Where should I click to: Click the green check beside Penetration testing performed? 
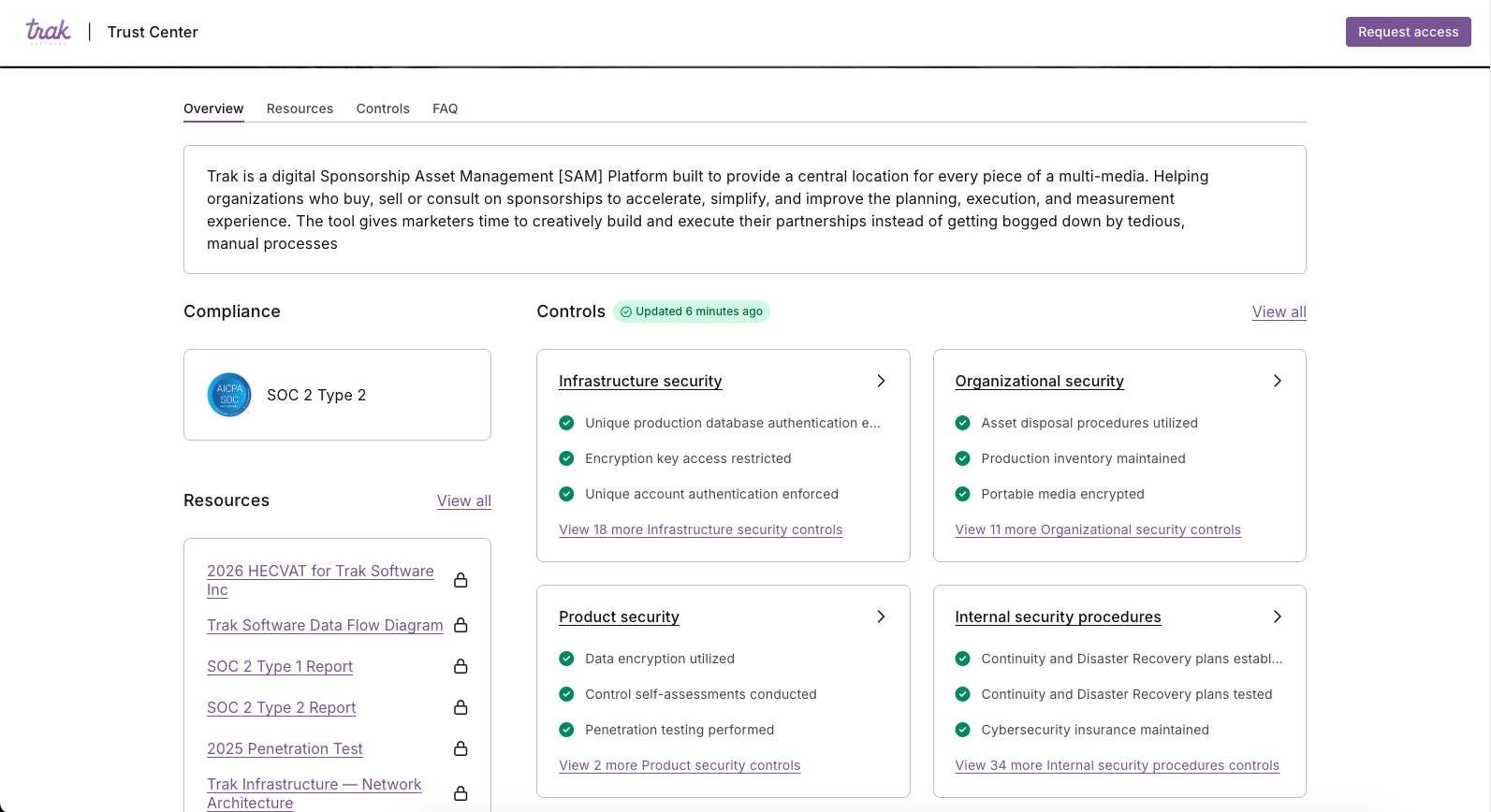[566, 730]
